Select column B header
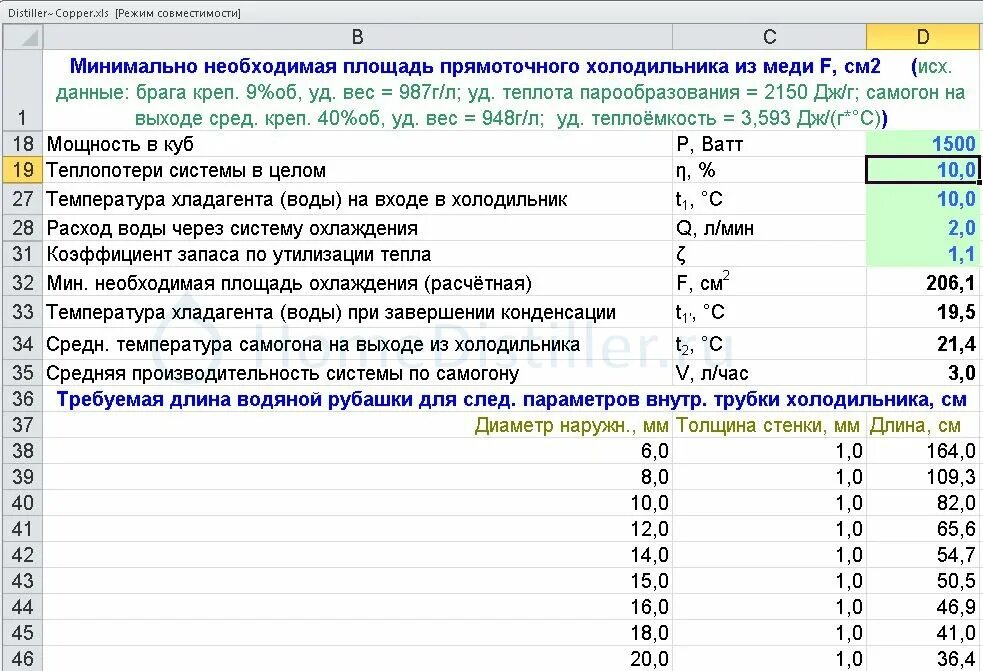The height and width of the screenshot is (671, 983). pos(357,37)
